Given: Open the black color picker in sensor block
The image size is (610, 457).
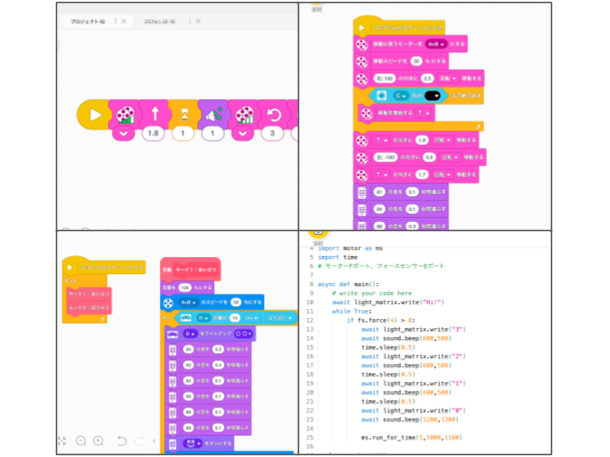Looking at the screenshot, I should pyautogui.click(x=436, y=95).
